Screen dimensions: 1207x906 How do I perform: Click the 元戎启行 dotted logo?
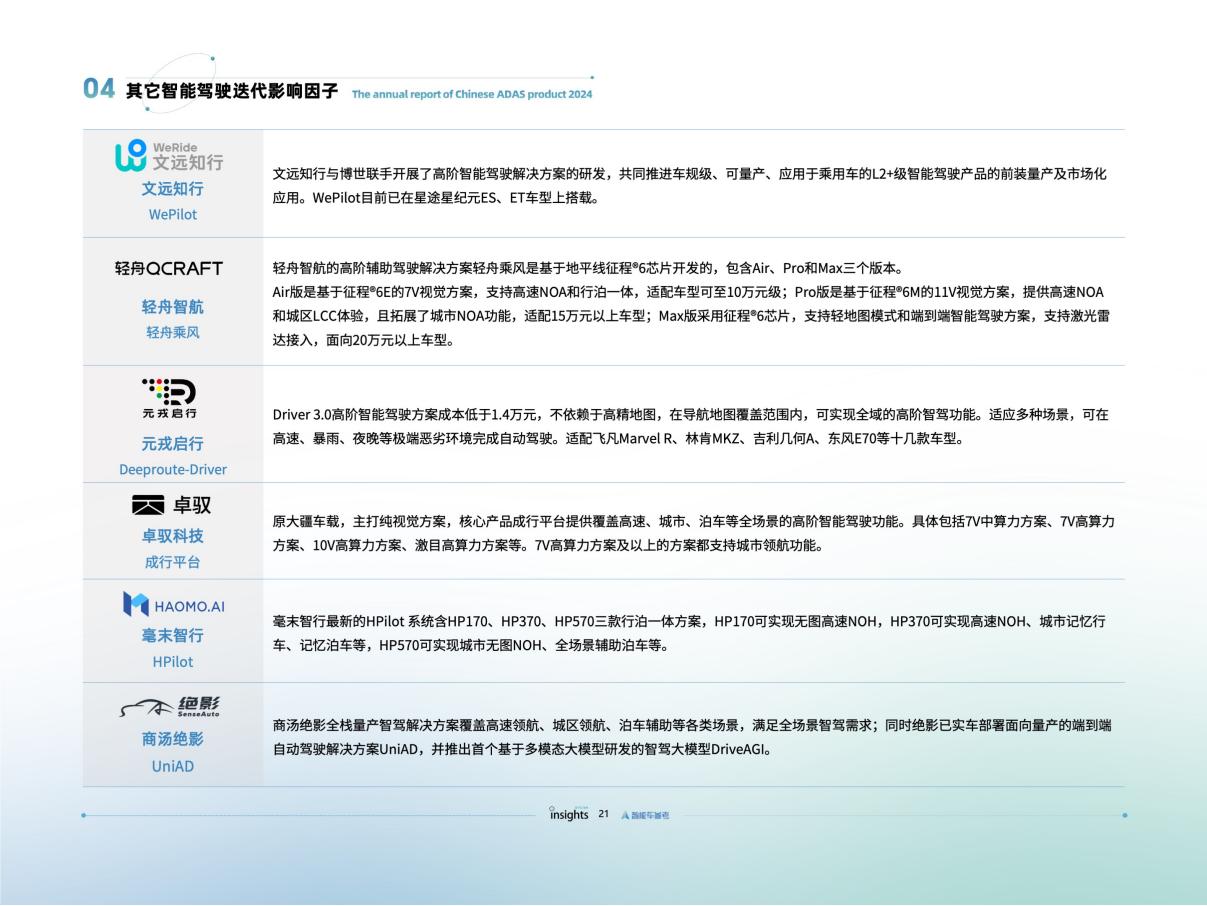[170, 399]
